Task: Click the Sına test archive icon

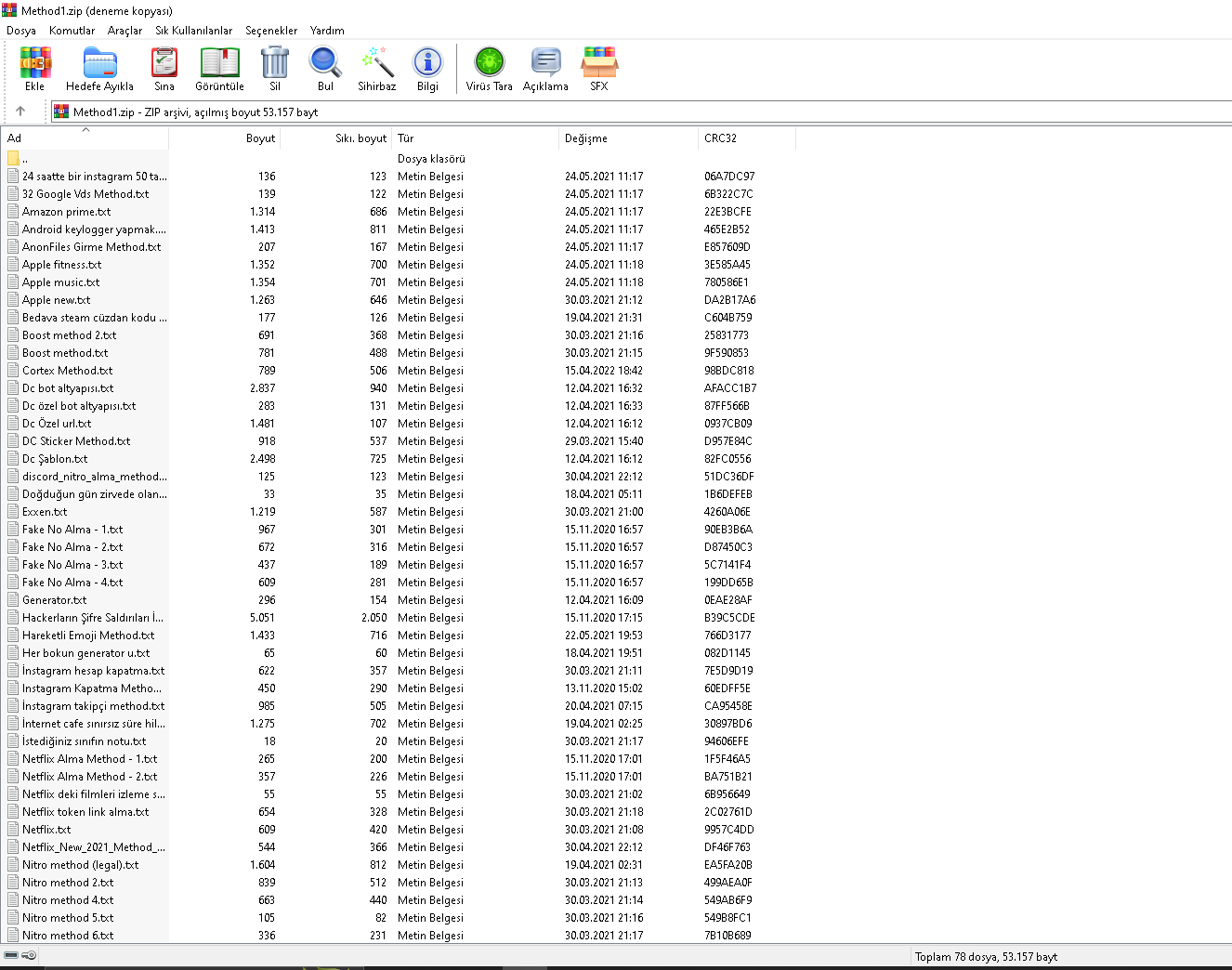Action: tap(164, 63)
